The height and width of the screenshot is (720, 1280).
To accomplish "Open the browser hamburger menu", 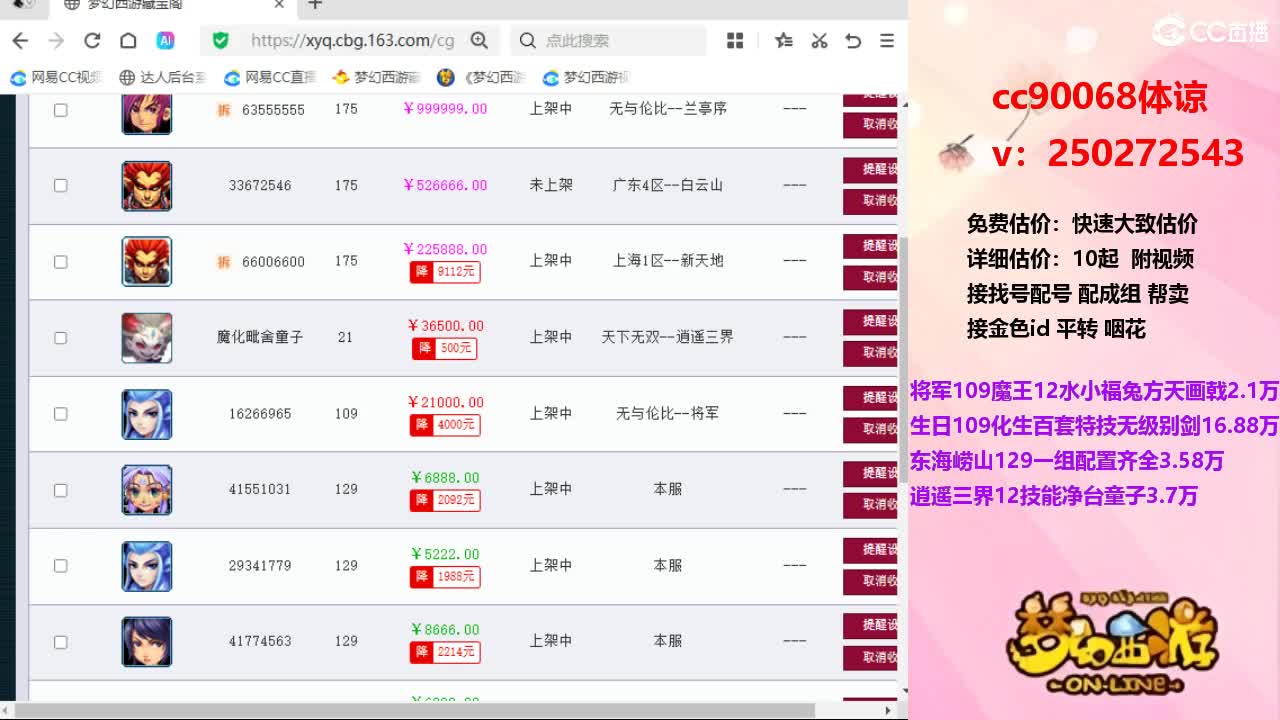I will [x=887, y=41].
